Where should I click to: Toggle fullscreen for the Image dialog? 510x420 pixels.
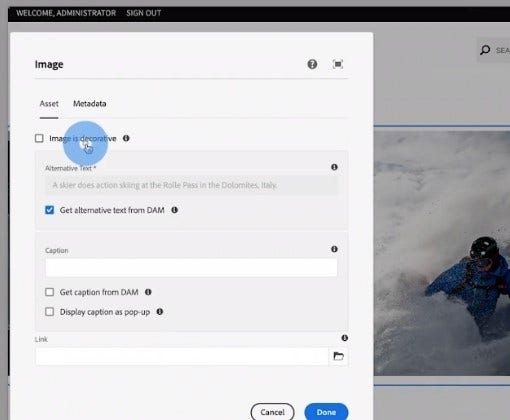[x=338, y=64]
